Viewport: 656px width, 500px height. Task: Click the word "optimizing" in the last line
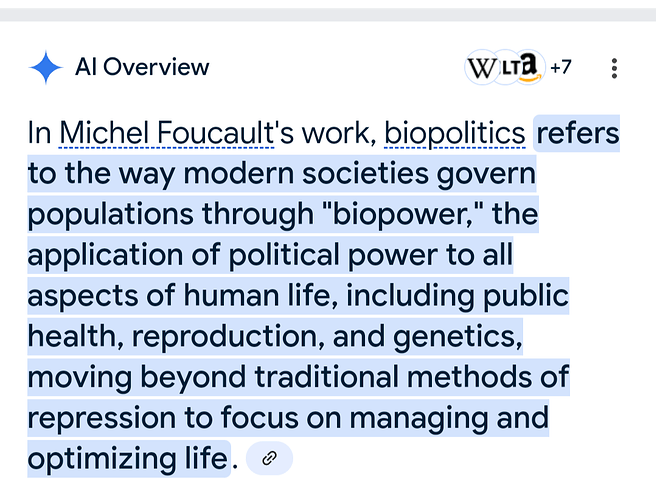(x=102, y=459)
